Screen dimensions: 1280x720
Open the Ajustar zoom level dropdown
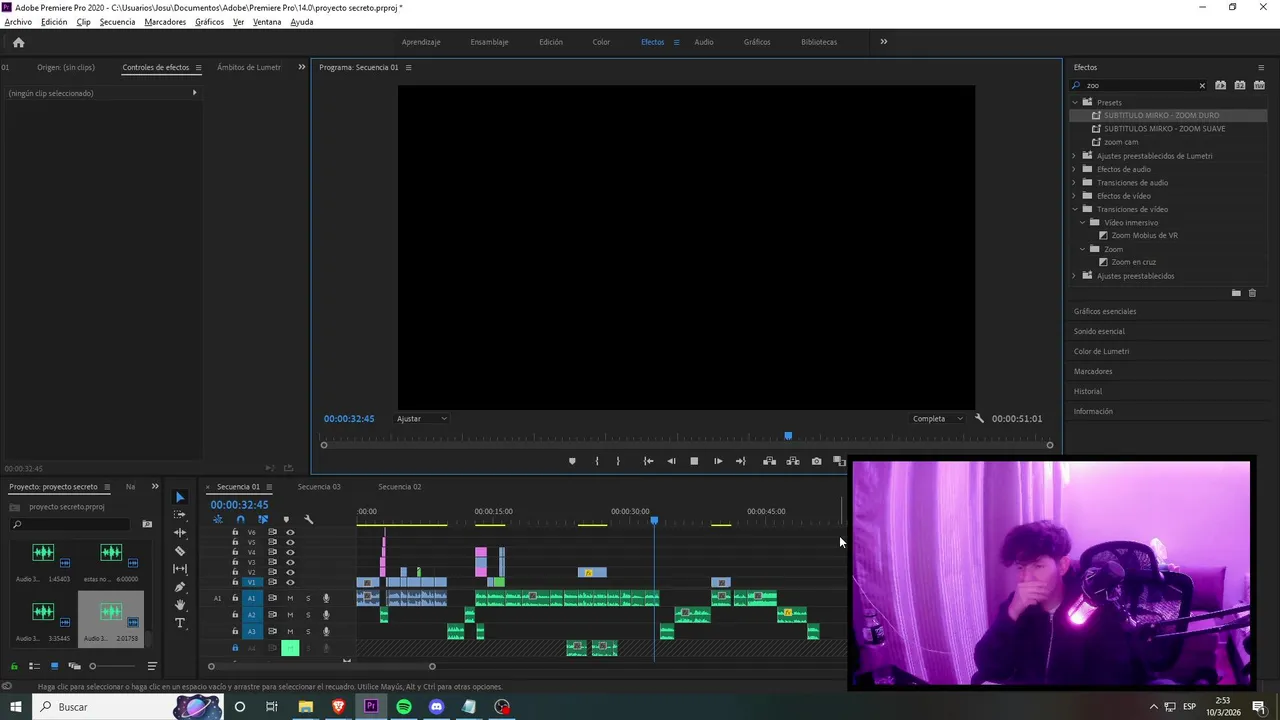pos(422,419)
